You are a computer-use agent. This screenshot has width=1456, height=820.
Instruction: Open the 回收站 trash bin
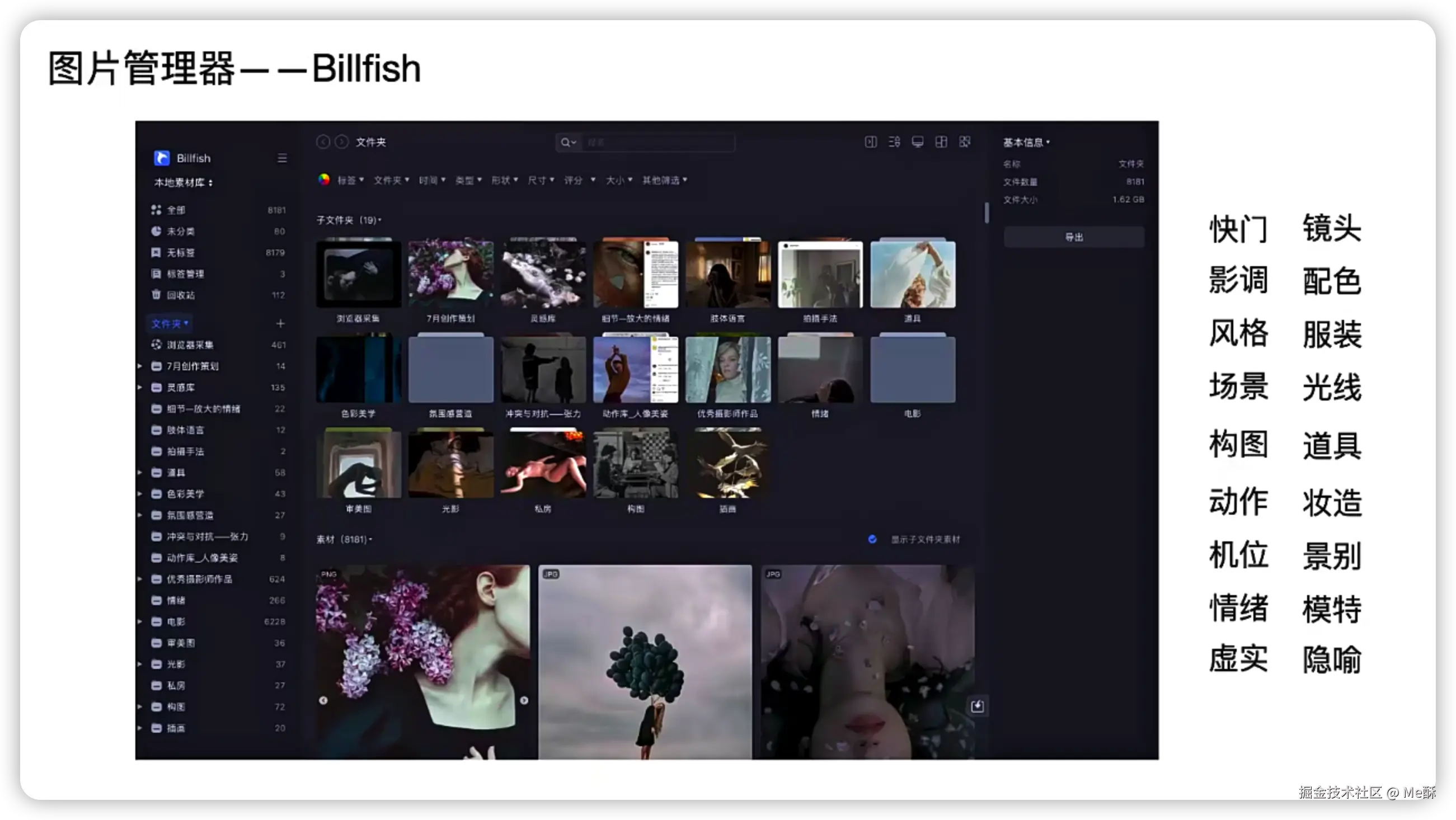click(180, 295)
